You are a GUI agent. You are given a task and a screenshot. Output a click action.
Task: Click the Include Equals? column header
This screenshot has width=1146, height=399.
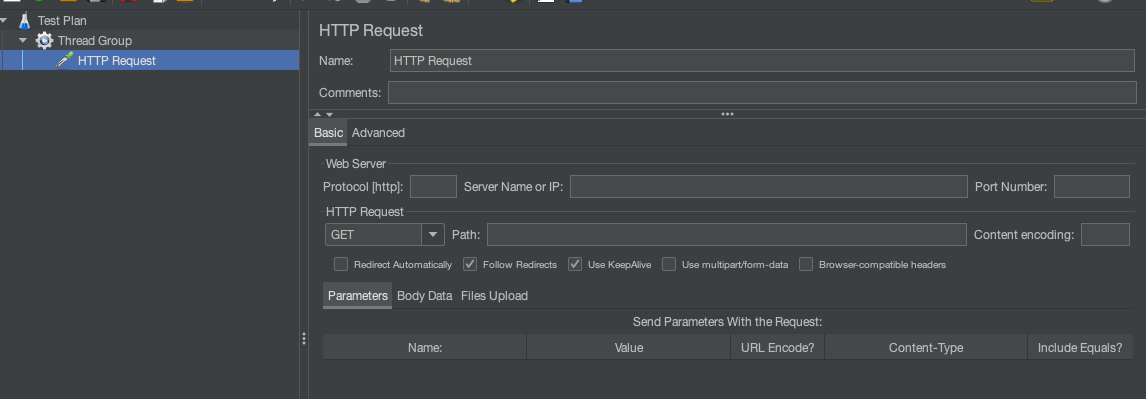pyautogui.click(x=1079, y=348)
